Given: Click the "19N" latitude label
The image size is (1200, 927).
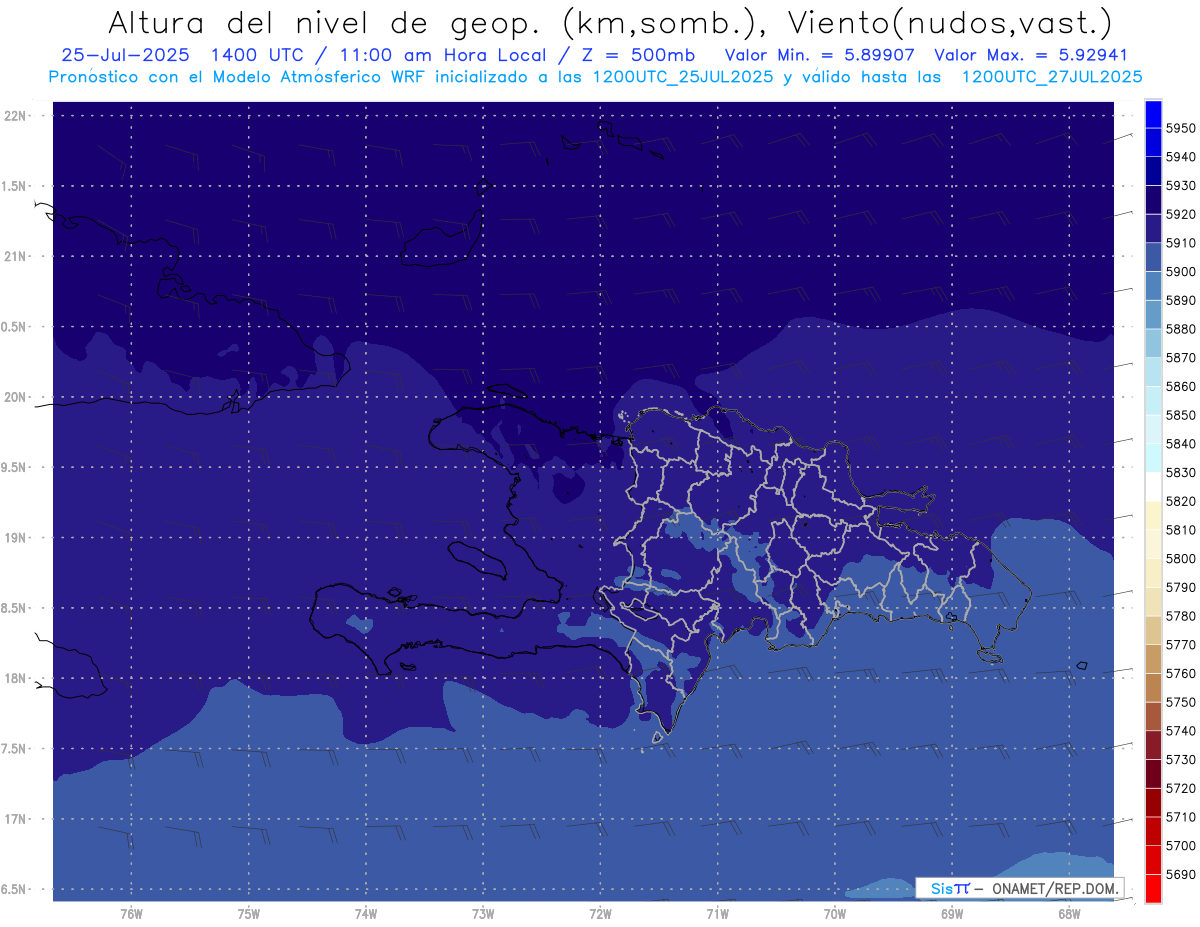Looking at the screenshot, I should point(17,538).
